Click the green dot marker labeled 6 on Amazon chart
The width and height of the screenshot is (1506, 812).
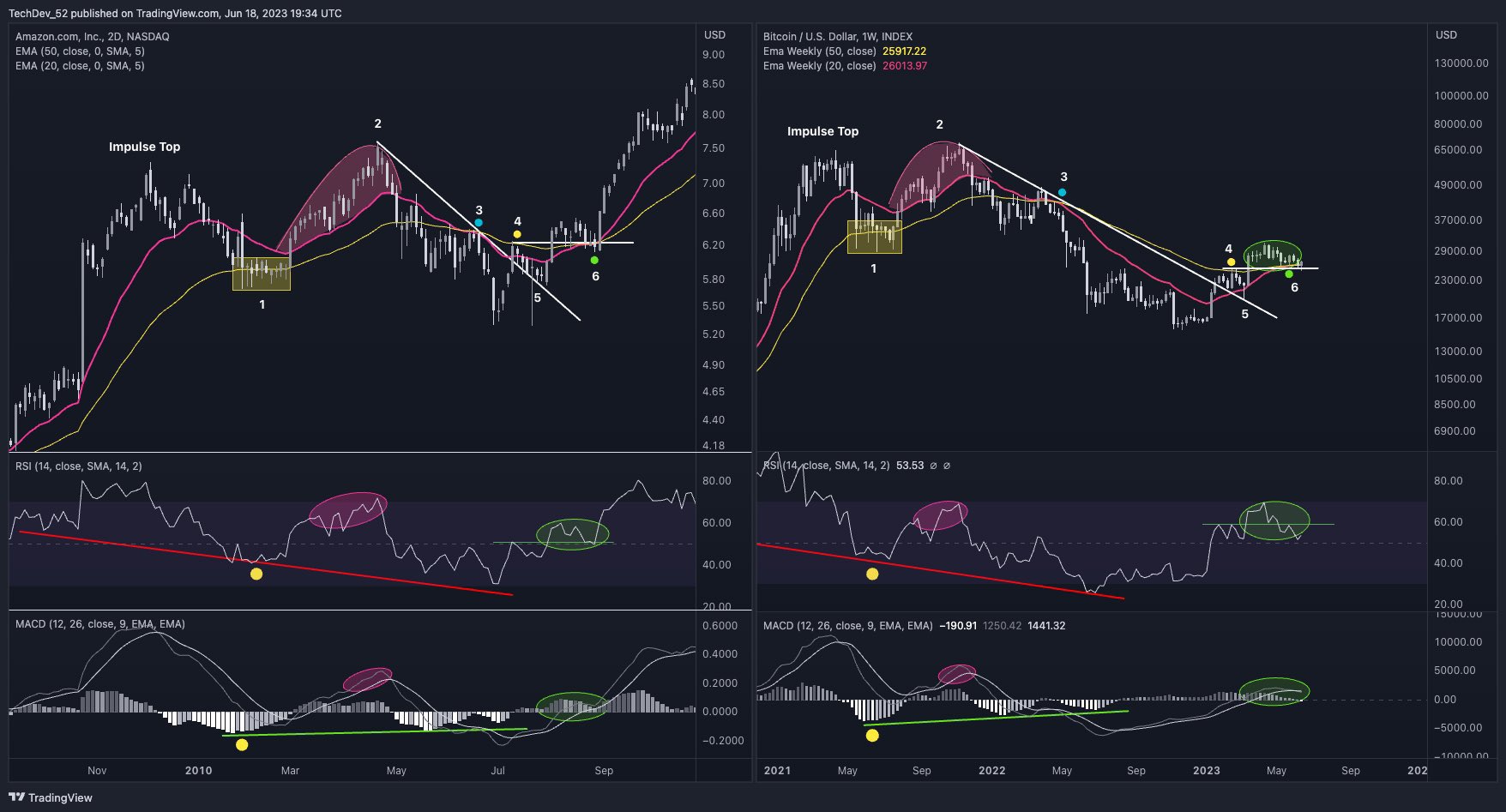point(593,259)
